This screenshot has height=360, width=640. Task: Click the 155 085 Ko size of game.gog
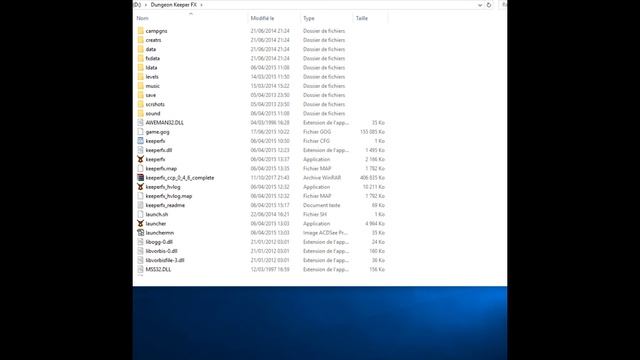tap(372, 132)
